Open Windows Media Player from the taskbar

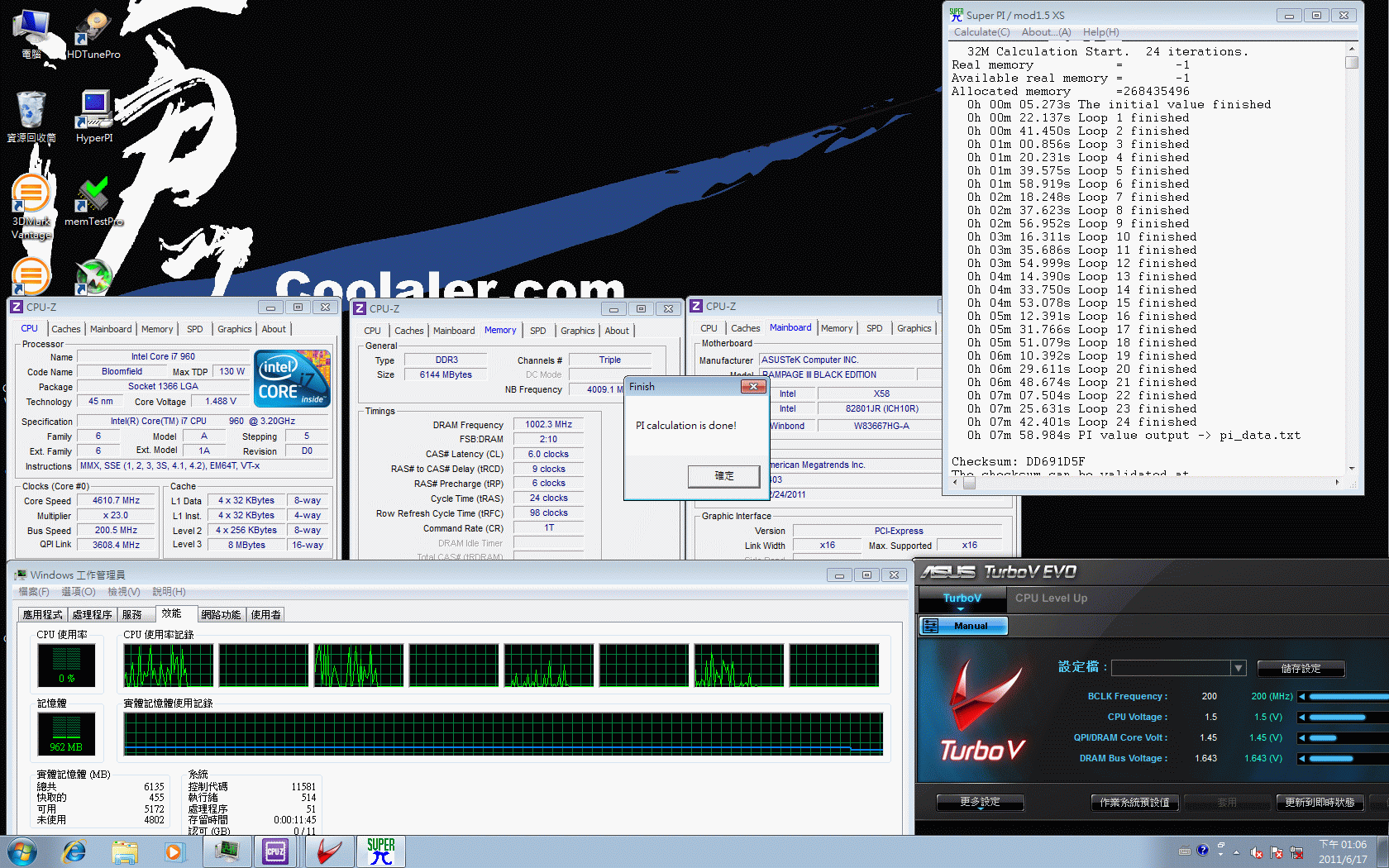tap(174, 851)
